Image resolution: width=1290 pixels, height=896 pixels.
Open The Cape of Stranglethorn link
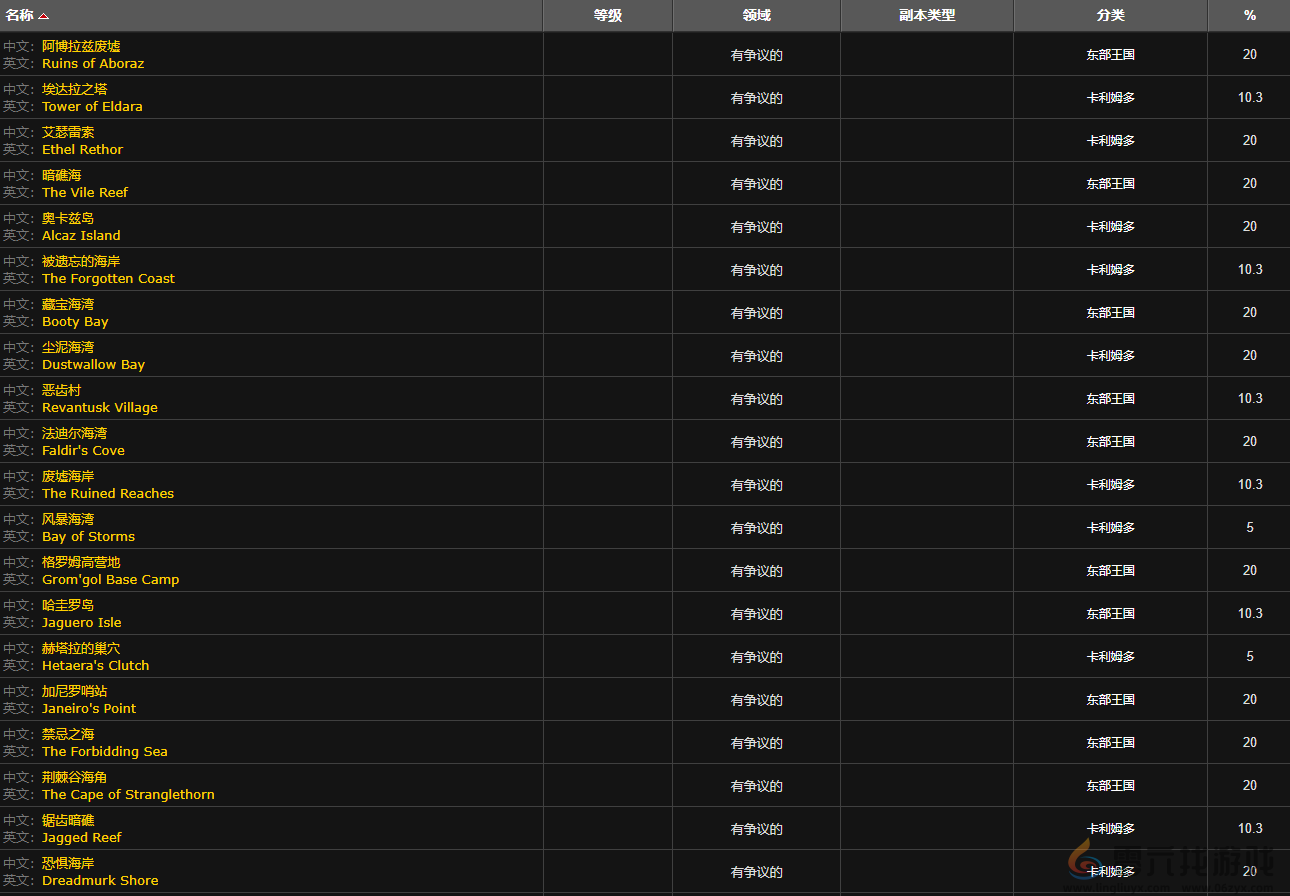pos(128,795)
